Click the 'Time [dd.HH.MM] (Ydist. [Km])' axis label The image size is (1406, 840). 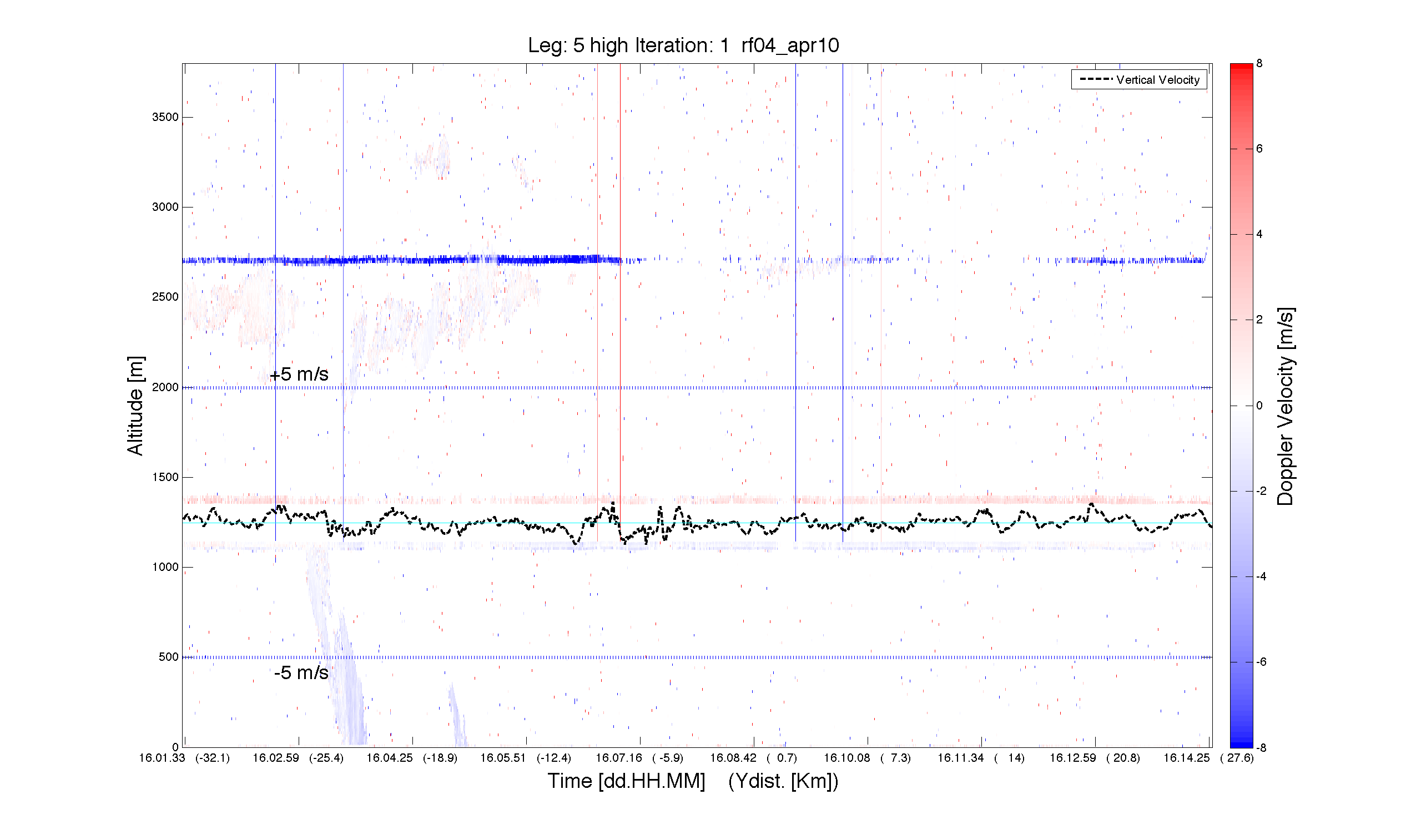[693, 781]
